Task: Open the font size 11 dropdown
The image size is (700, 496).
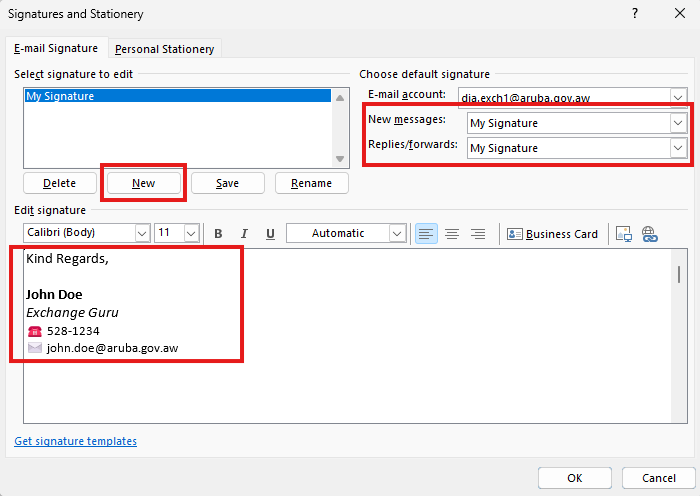Action: click(x=191, y=233)
